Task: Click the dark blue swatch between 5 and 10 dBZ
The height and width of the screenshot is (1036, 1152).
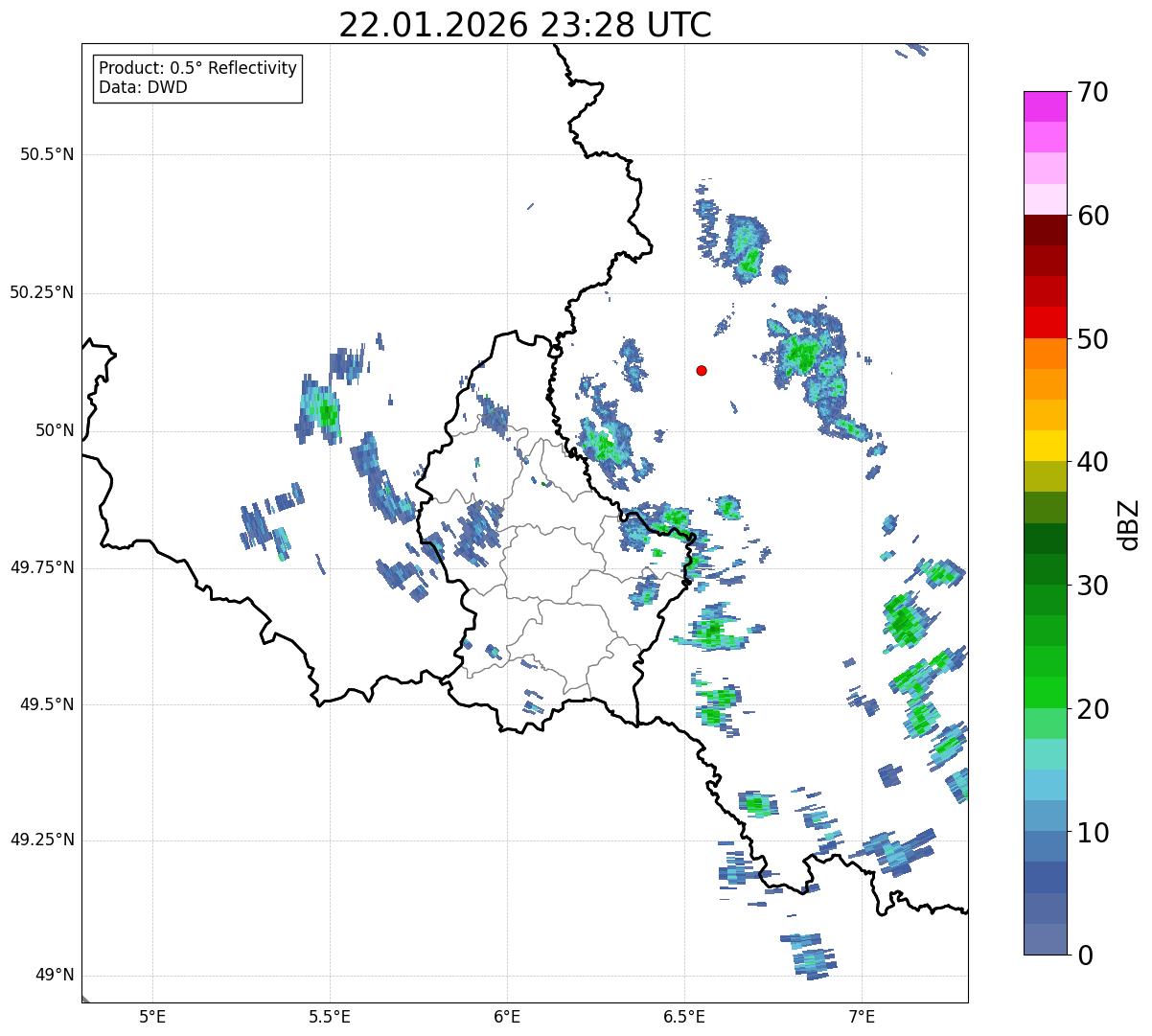Action: [1046, 877]
